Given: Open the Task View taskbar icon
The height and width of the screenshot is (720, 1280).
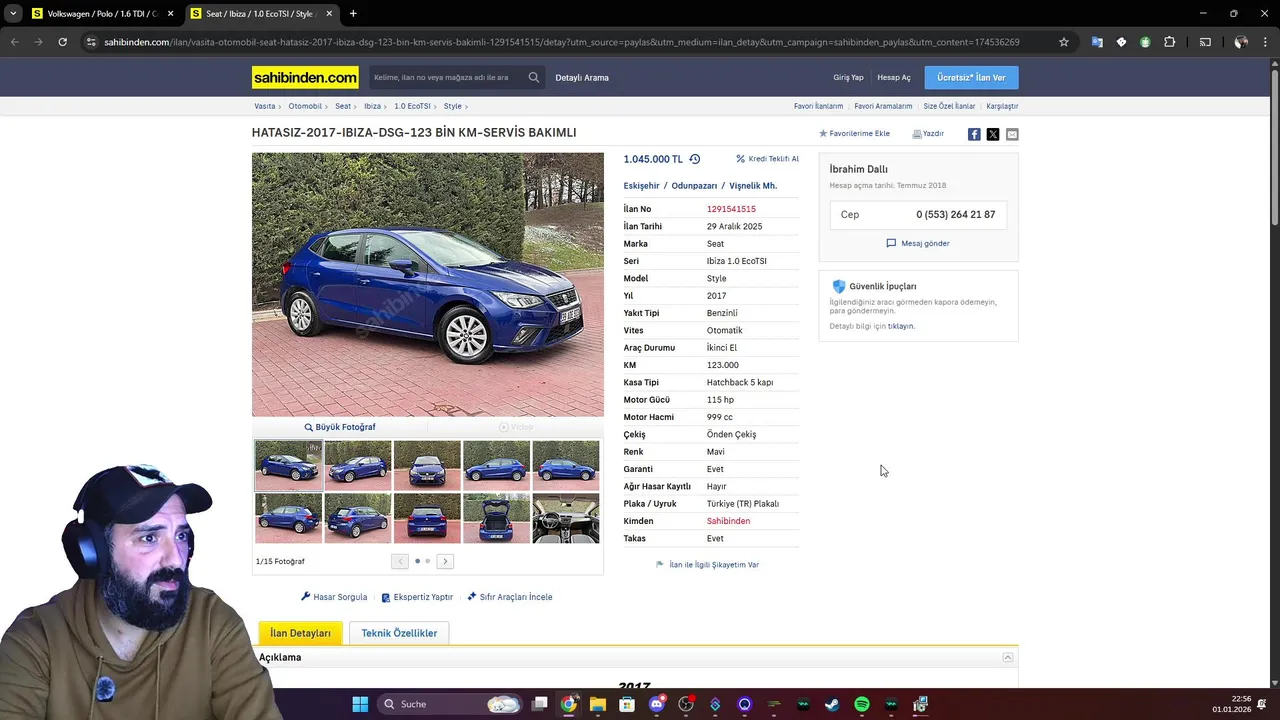Looking at the screenshot, I should (540, 704).
